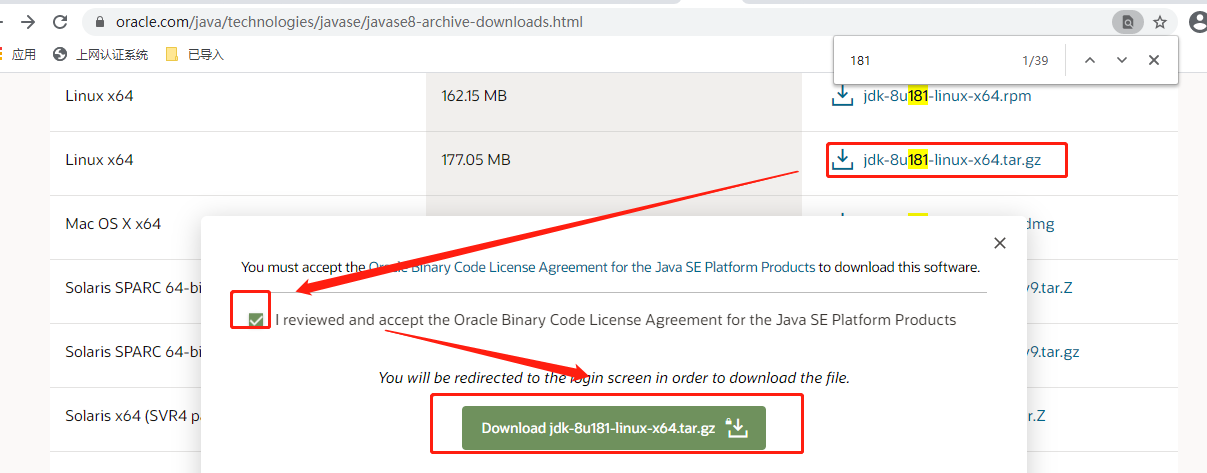Go to next find result
Screen dimensions: 1207x473
click(1122, 60)
